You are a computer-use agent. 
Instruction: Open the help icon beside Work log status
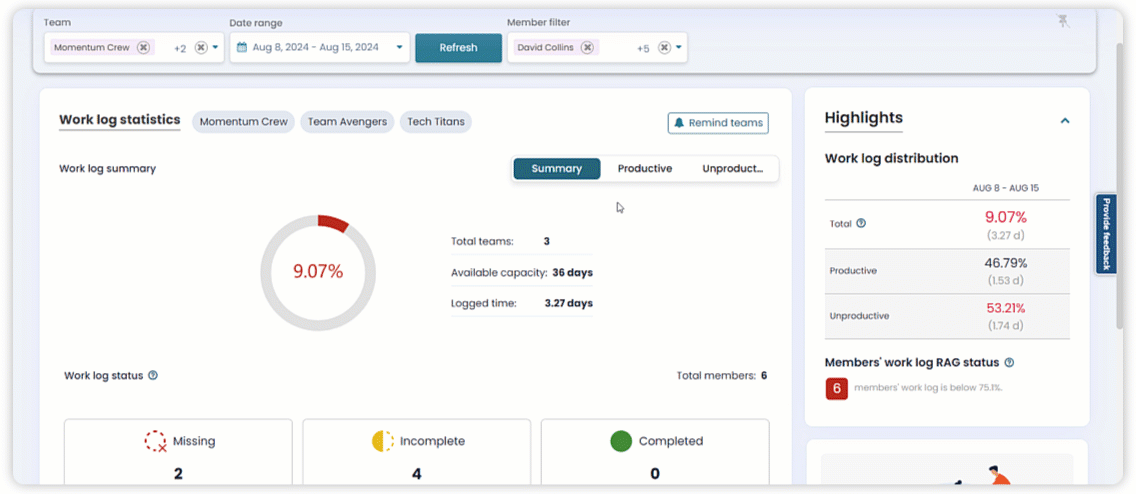tap(153, 376)
